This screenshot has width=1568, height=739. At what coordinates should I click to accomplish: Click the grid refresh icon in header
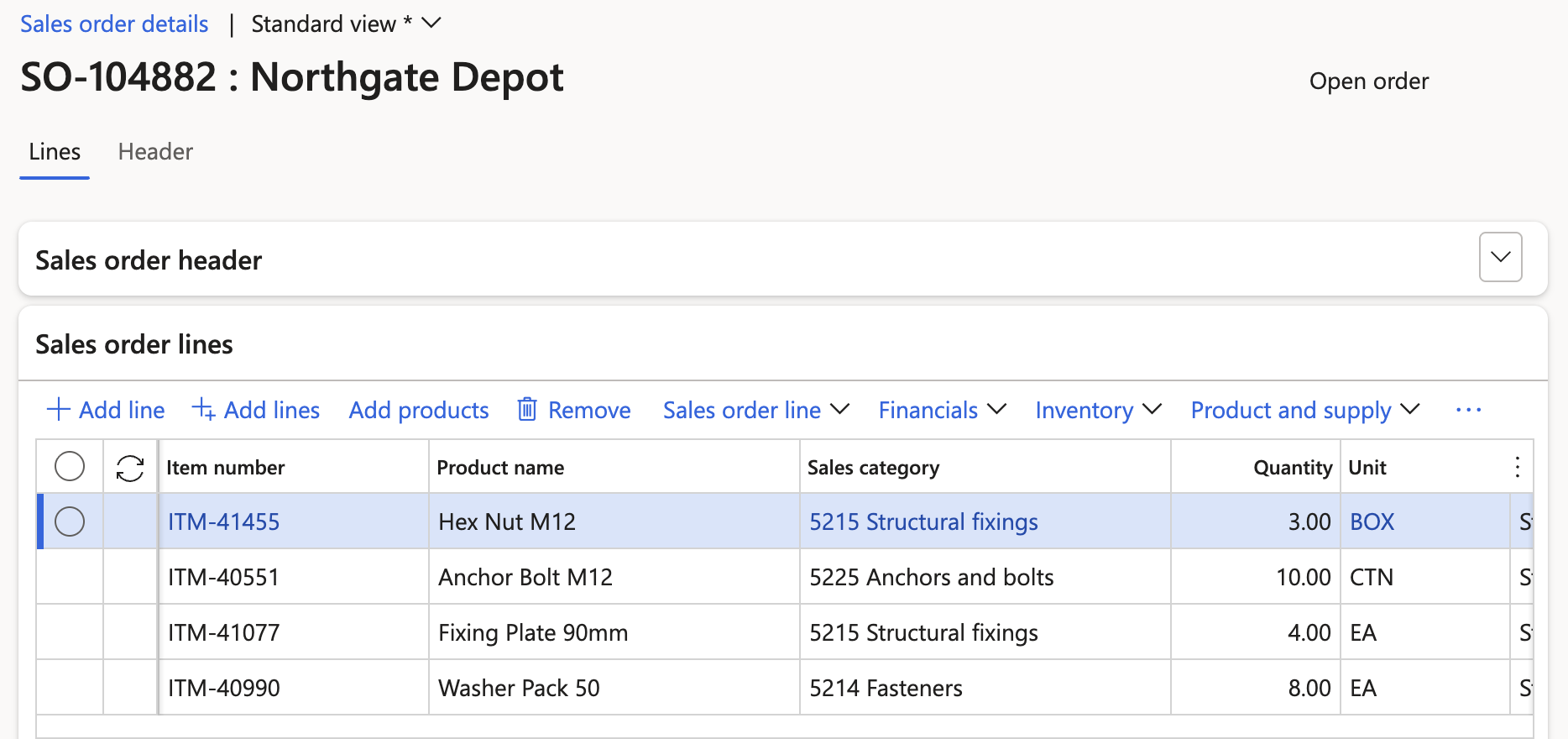tap(130, 468)
